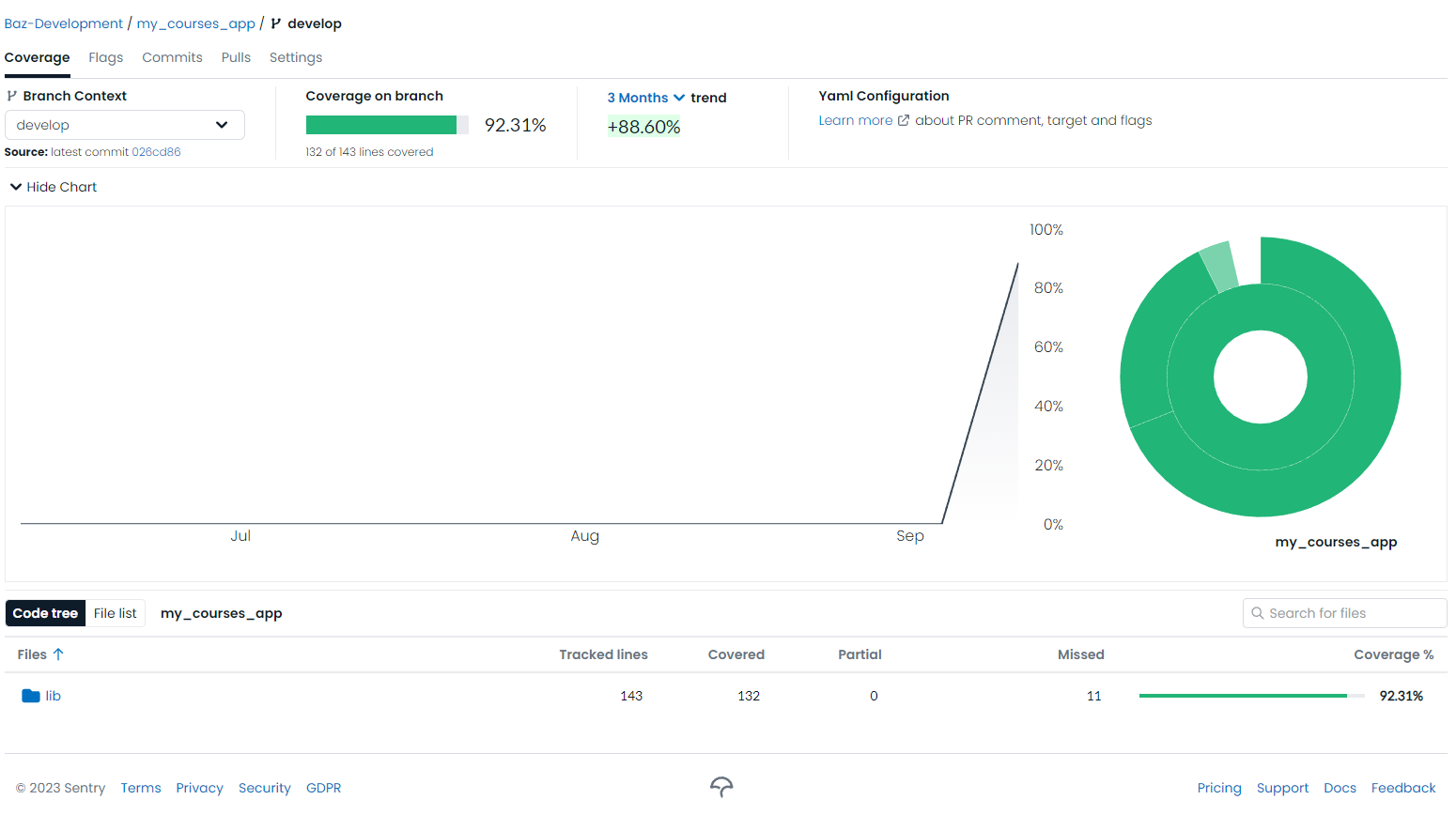The height and width of the screenshot is (815, 1456).
Task: Open the Commits tab
Action: [x=172, y=57]
